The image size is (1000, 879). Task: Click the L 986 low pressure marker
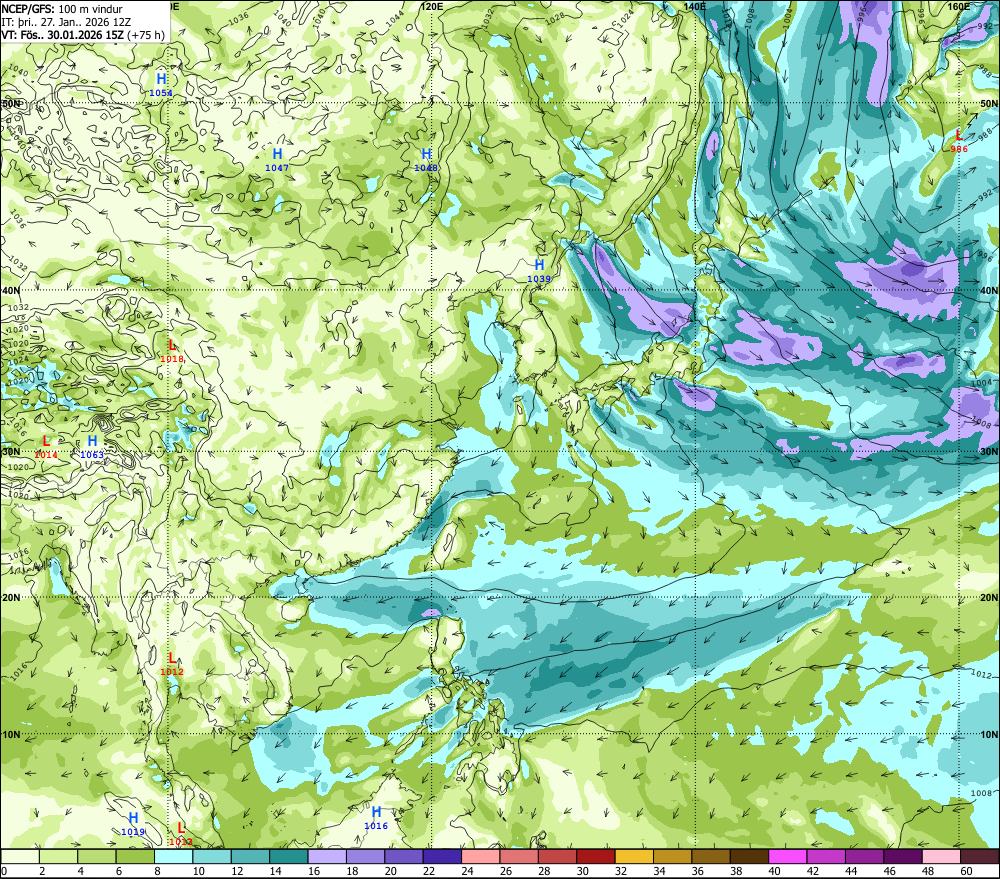pyautogui.click(x=959, y=140)
